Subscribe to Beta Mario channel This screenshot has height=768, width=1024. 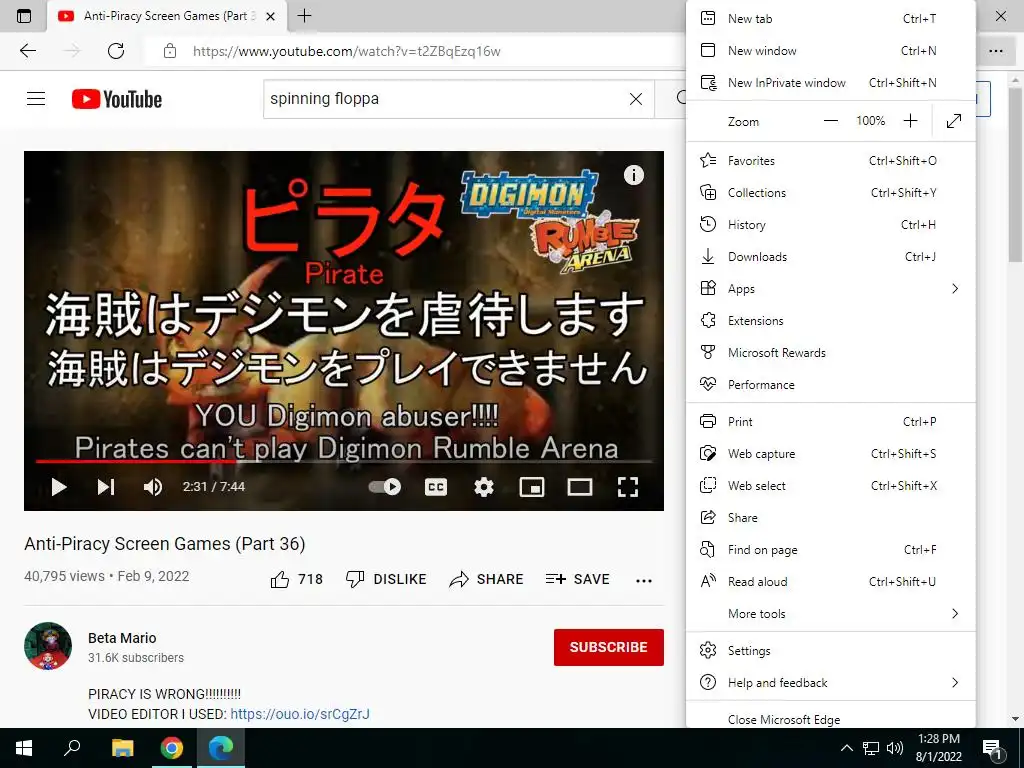(609, 647)
